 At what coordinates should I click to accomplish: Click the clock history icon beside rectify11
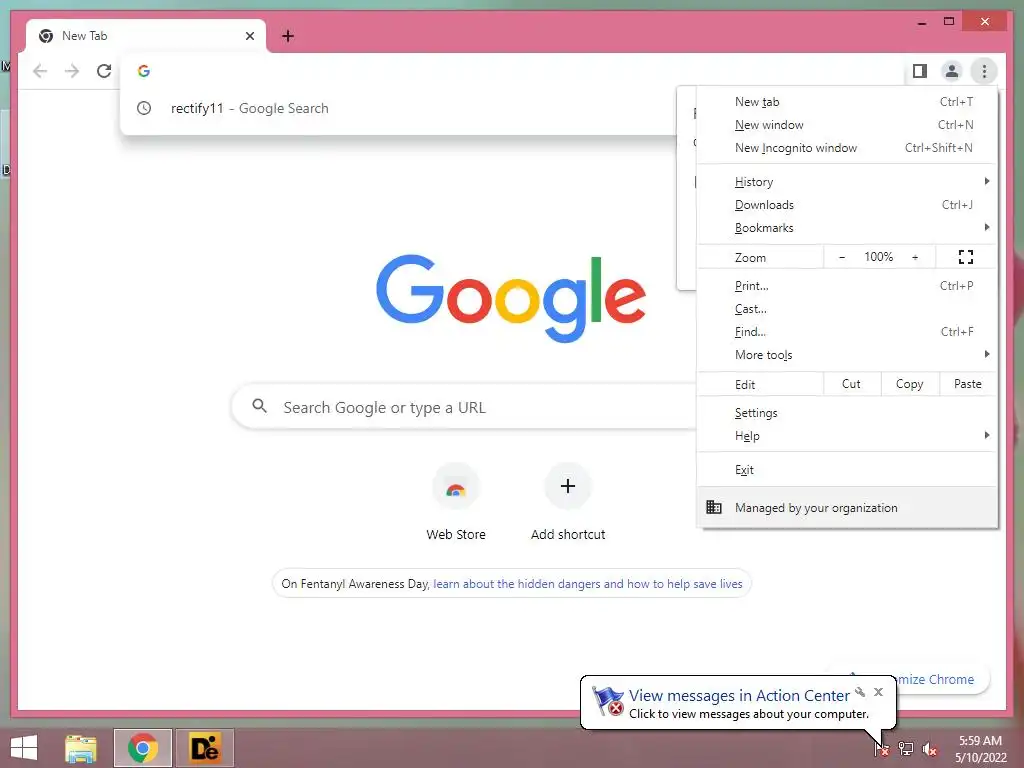tap(144, 108)
